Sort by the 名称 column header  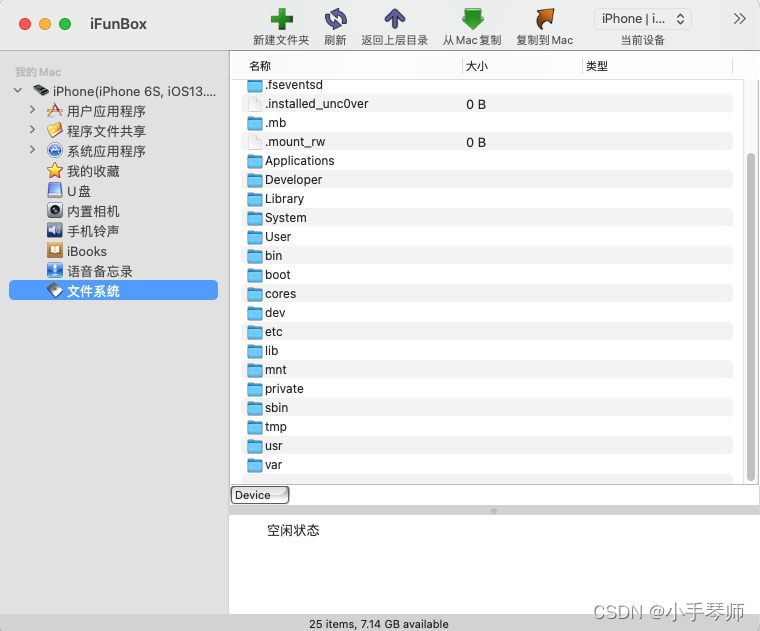pos(260,66)
